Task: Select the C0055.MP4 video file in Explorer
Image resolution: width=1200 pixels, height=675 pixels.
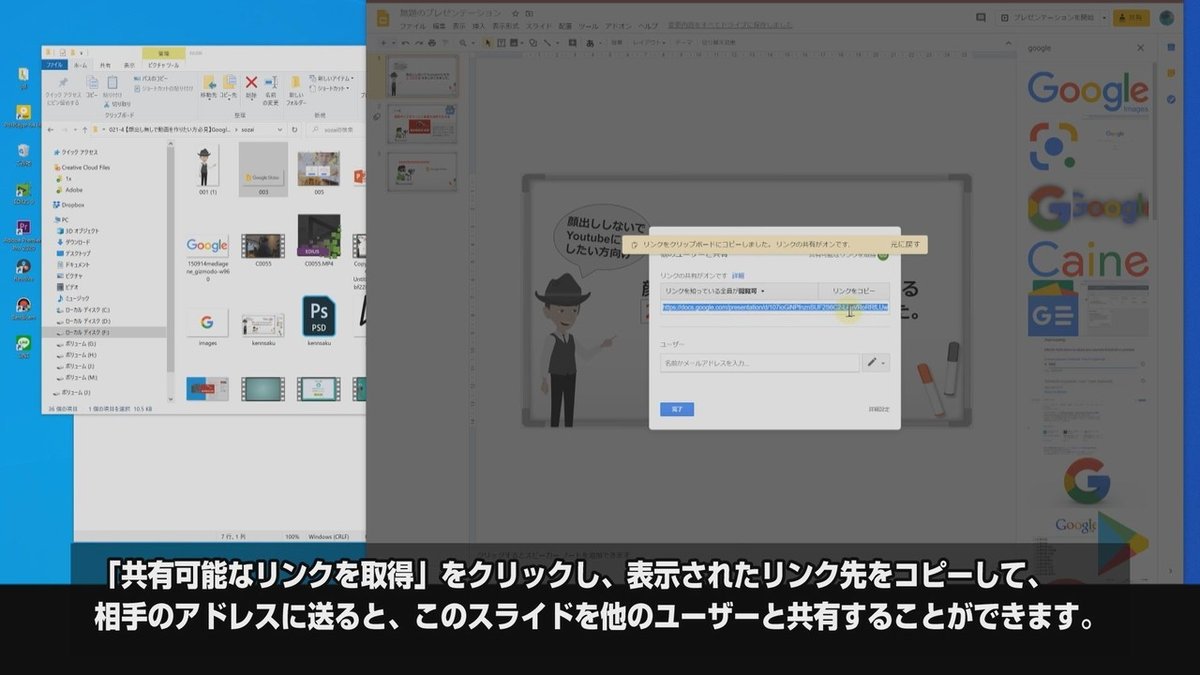Action: 319,241
